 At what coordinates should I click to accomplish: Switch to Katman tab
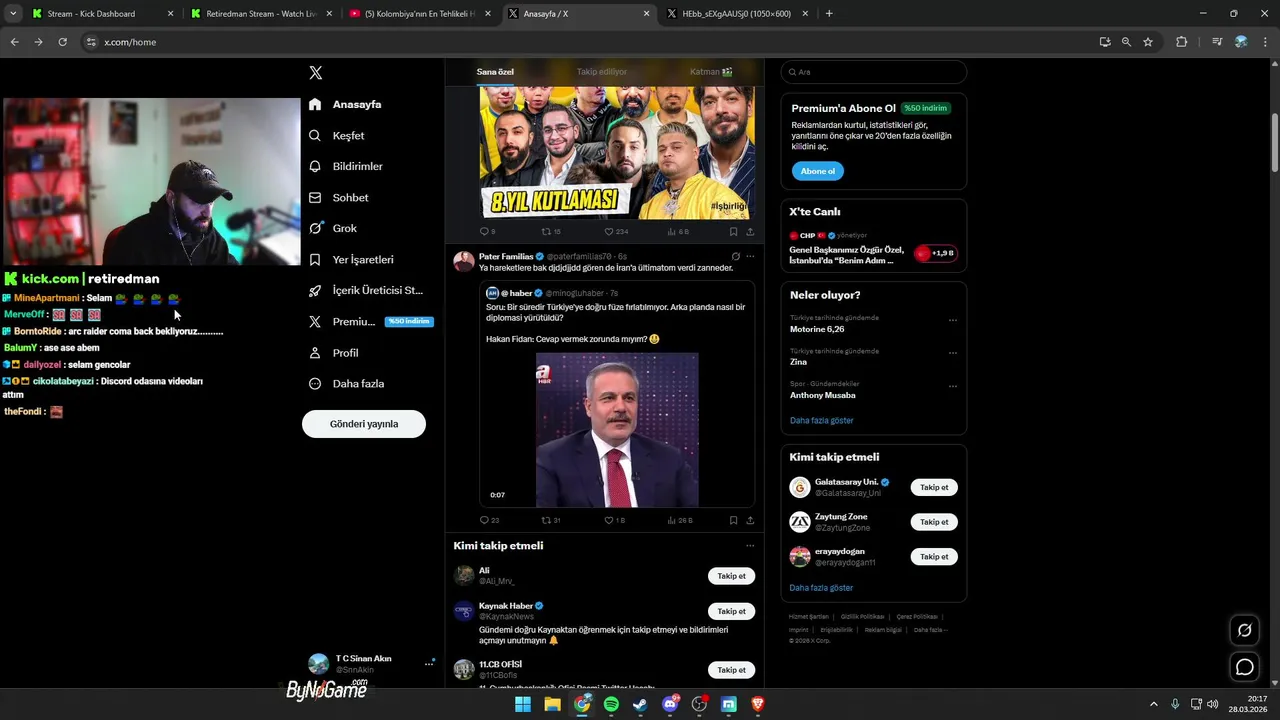(711, 72)
